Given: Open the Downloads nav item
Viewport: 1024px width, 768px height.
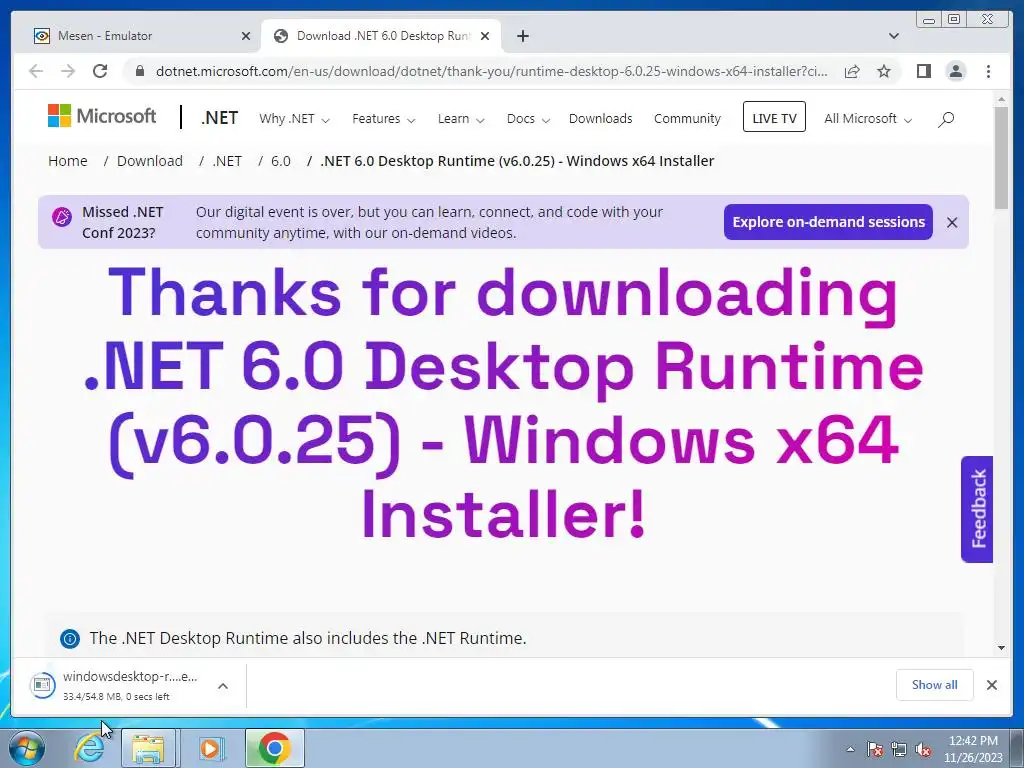Looking at the screenshot, I should pos(600,119).
